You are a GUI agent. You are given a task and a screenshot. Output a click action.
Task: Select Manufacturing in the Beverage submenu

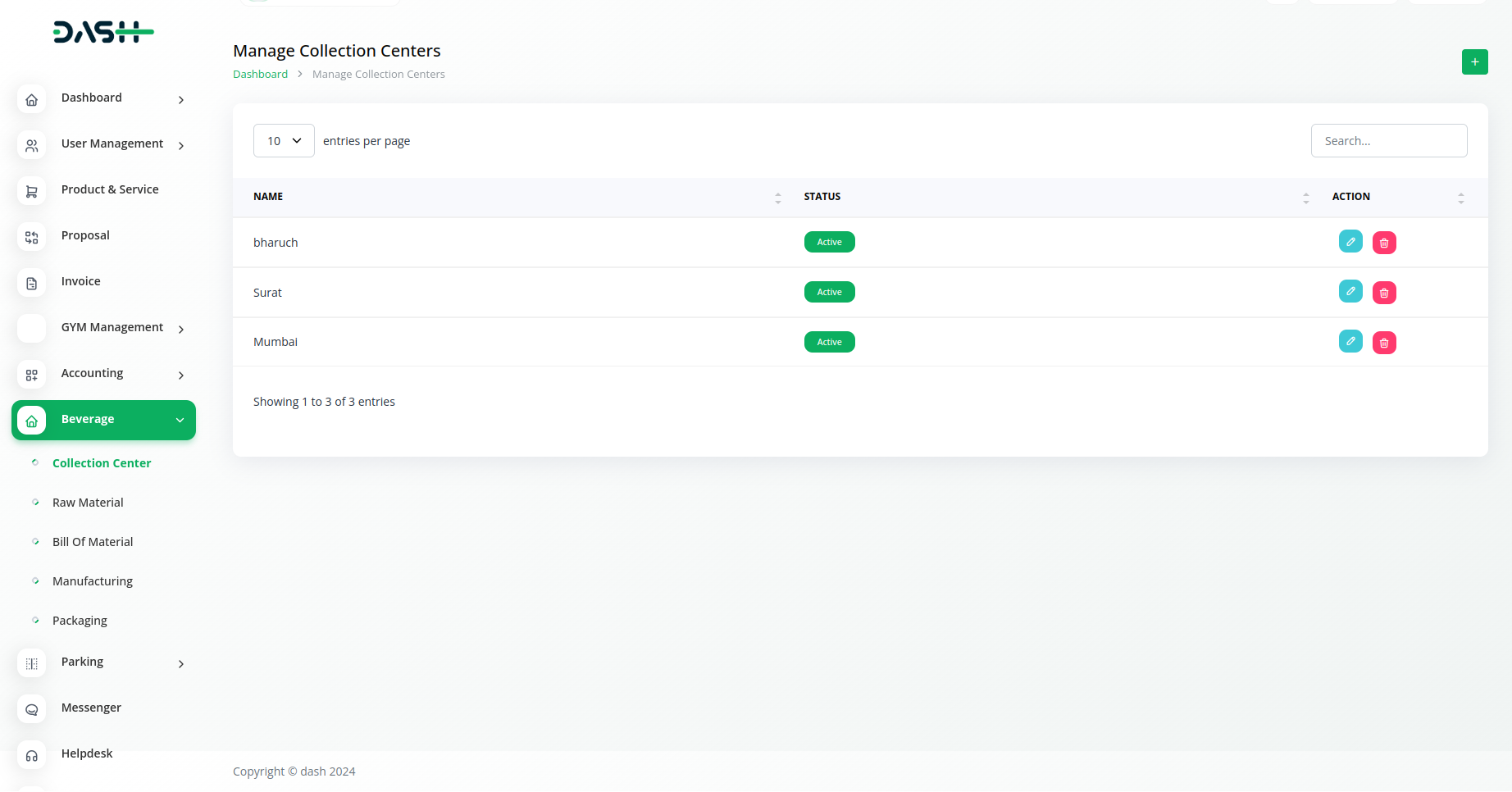click(x=93, y=581)
